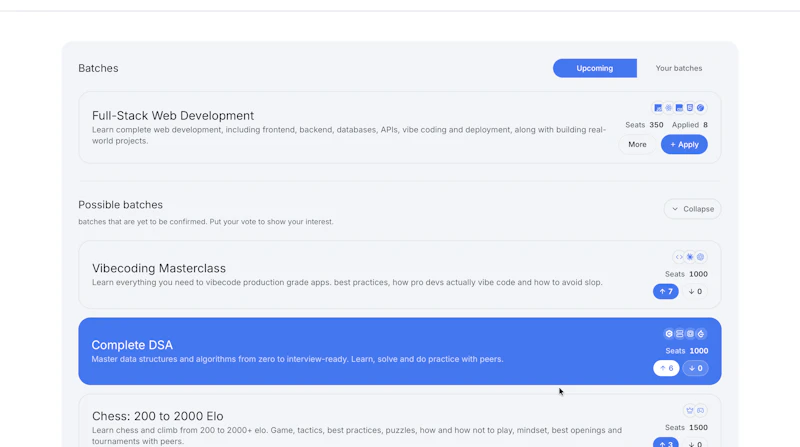Open the Full-Stack Web Development title

pyautogui.click(x=173, y=116)
